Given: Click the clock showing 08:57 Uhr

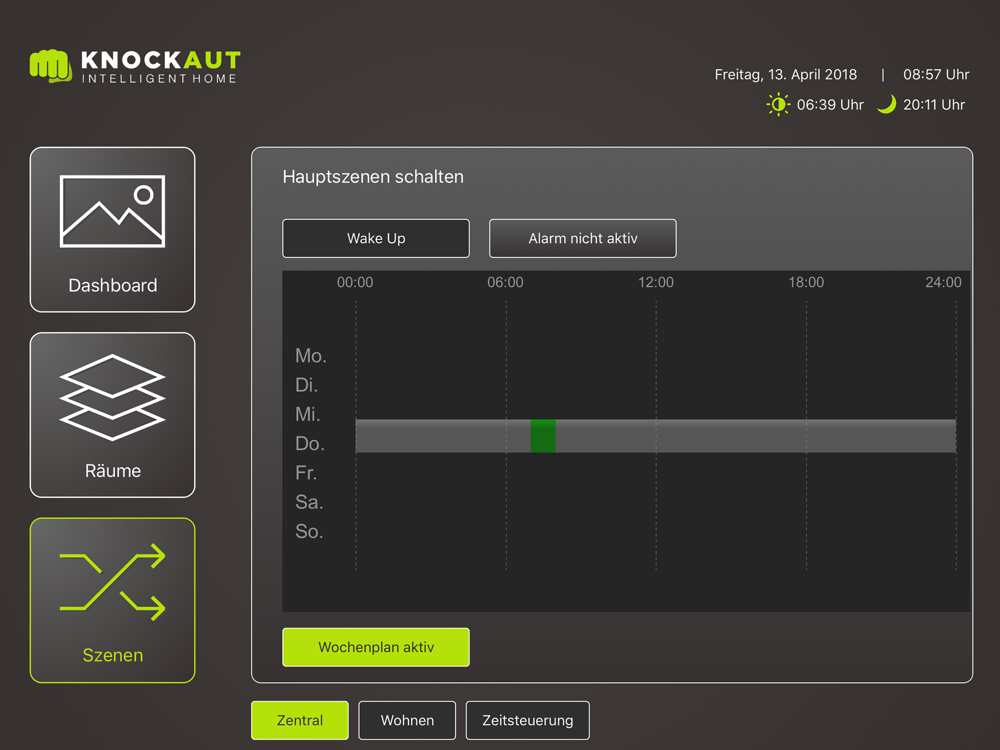Looking at the screenshot, I should click(936, 75).
